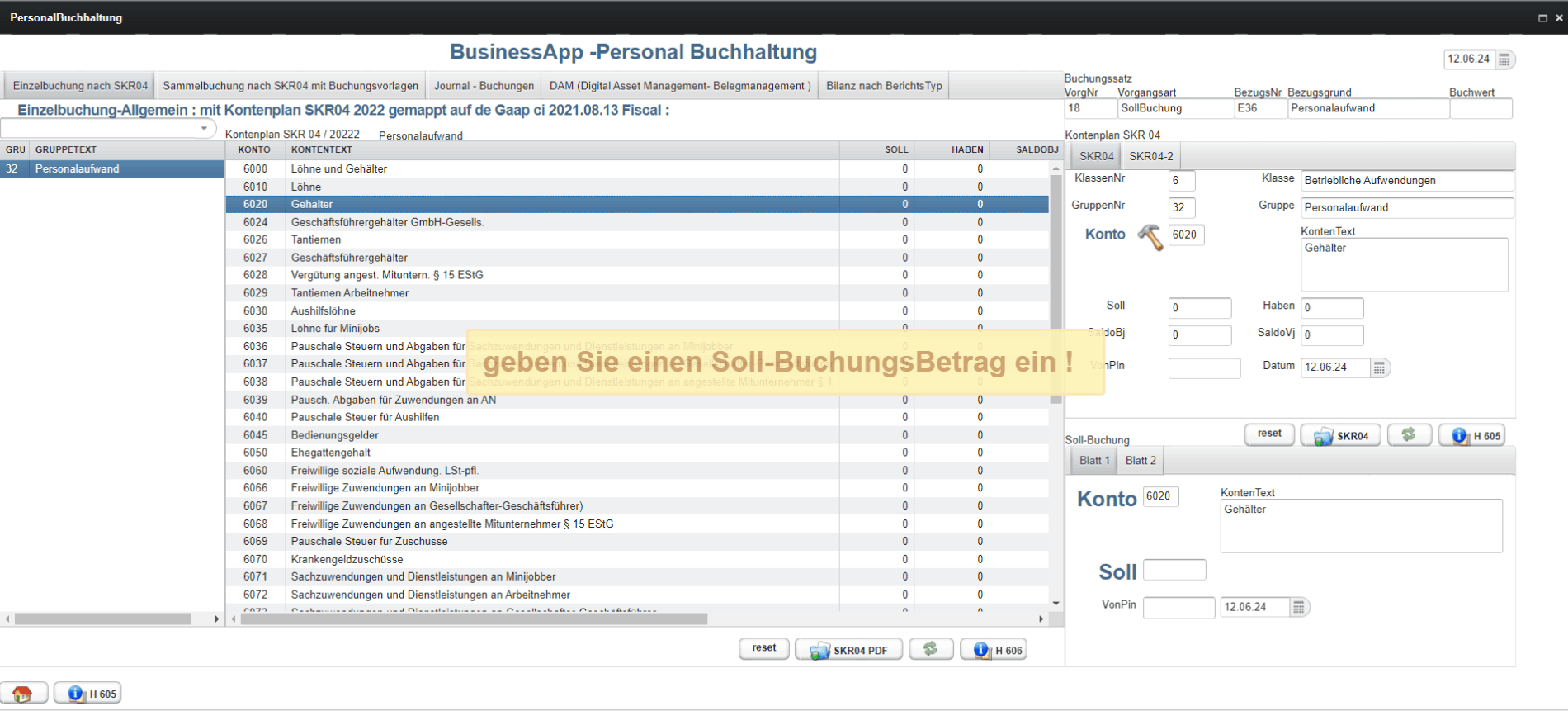Select account 6045 Bedienungsgelder

pyautogui.click(x=637, y=435)
